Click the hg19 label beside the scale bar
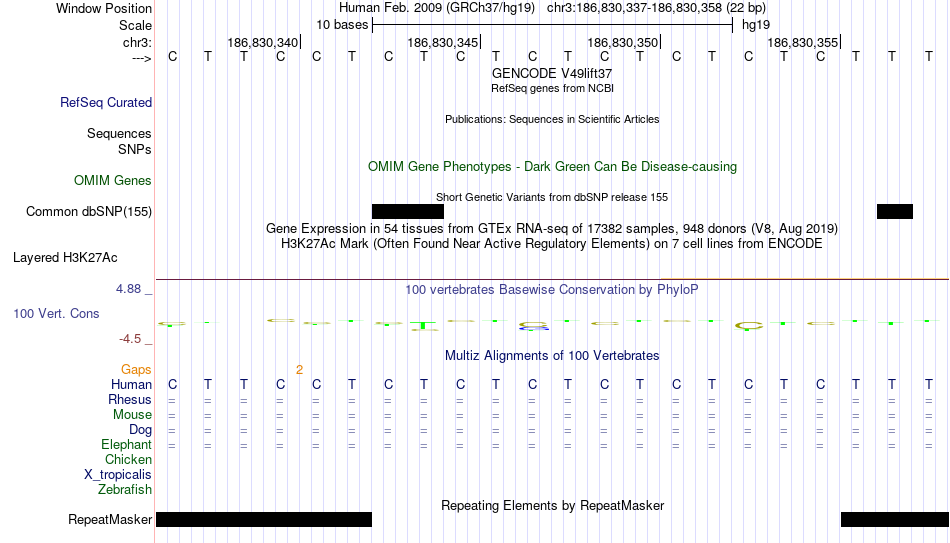Image resolution: width=950 pixels, height=543 pixels. click(756, 25)
